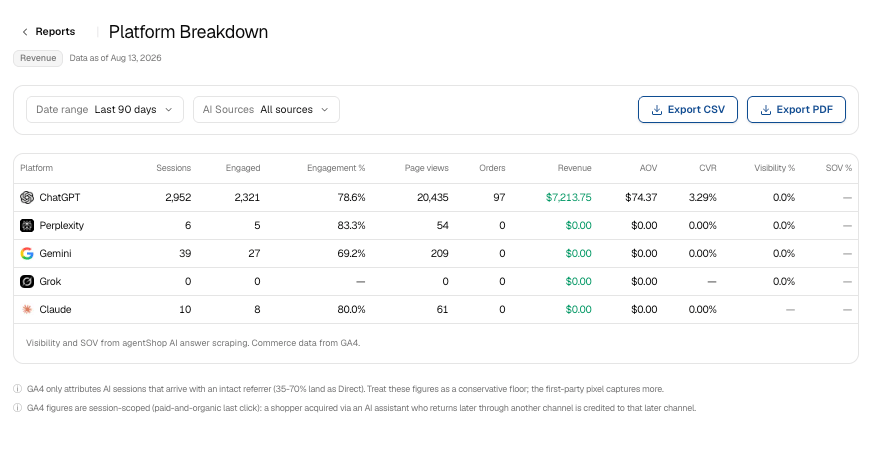873x456 pixels.
Task: Open the Date range dropdown
Action: 105,110
